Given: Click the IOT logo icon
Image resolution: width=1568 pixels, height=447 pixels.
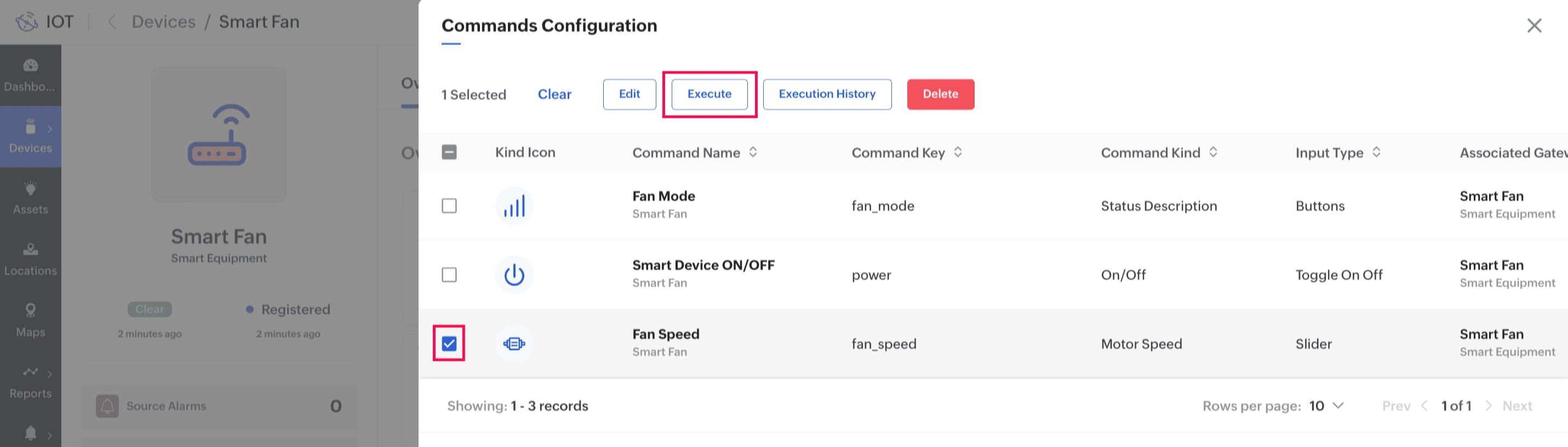Looking at the screenshot, I should point(27,22).
